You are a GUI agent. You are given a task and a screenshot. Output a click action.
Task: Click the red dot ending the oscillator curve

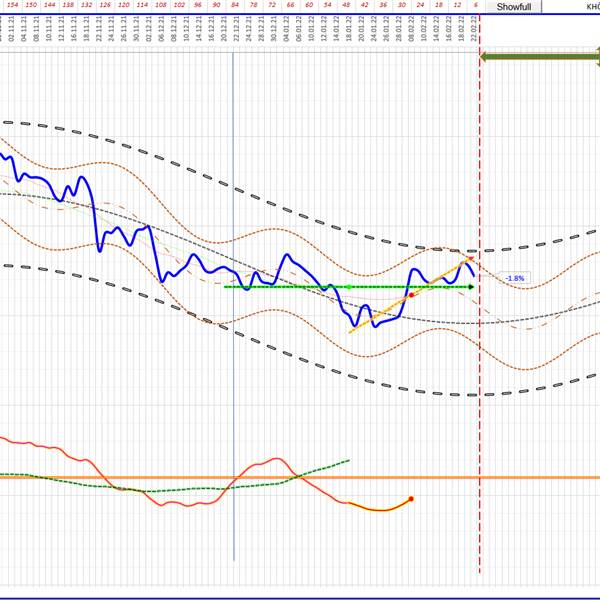tap(411, 499)
